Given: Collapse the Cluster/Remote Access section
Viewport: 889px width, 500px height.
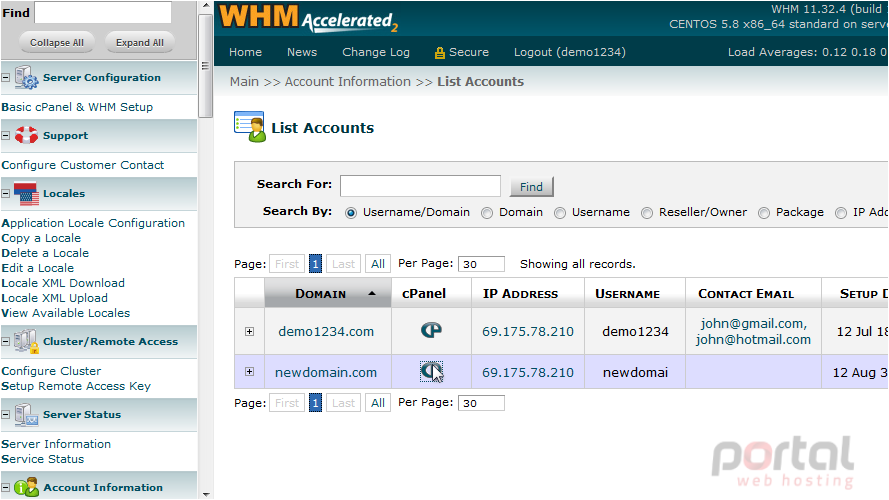Looking at the screenshot, I should [6, 341].
